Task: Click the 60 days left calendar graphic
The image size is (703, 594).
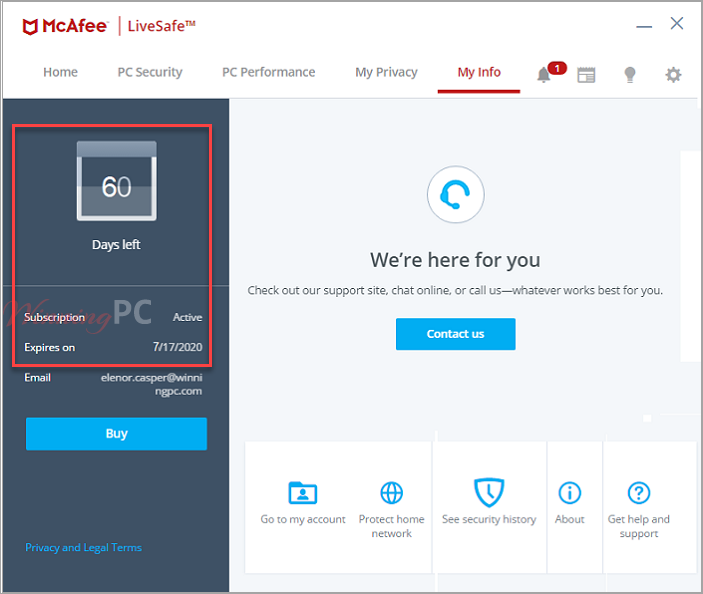Action: 117,181
